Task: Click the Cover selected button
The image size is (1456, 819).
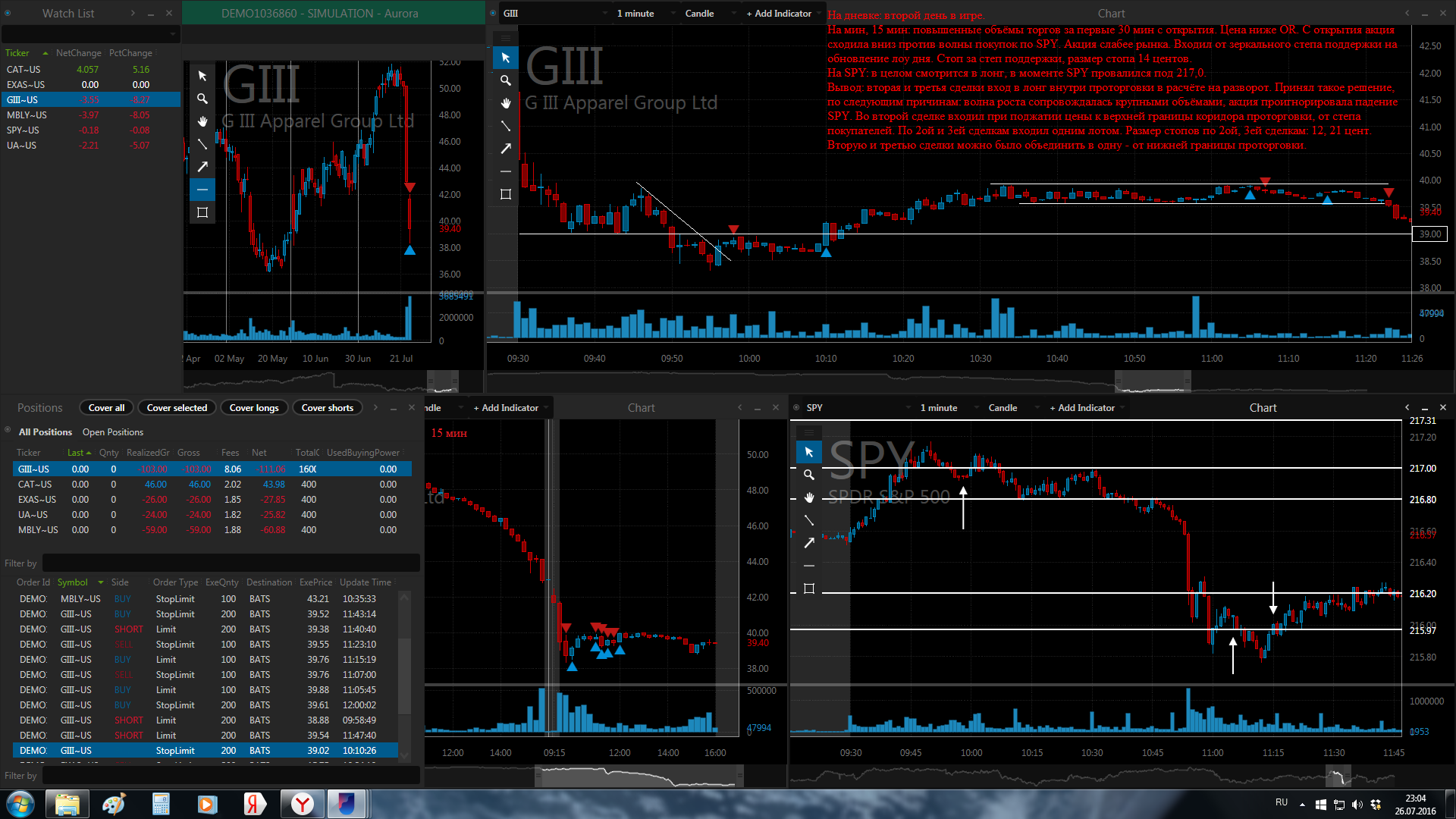Action: pos(177,408)
